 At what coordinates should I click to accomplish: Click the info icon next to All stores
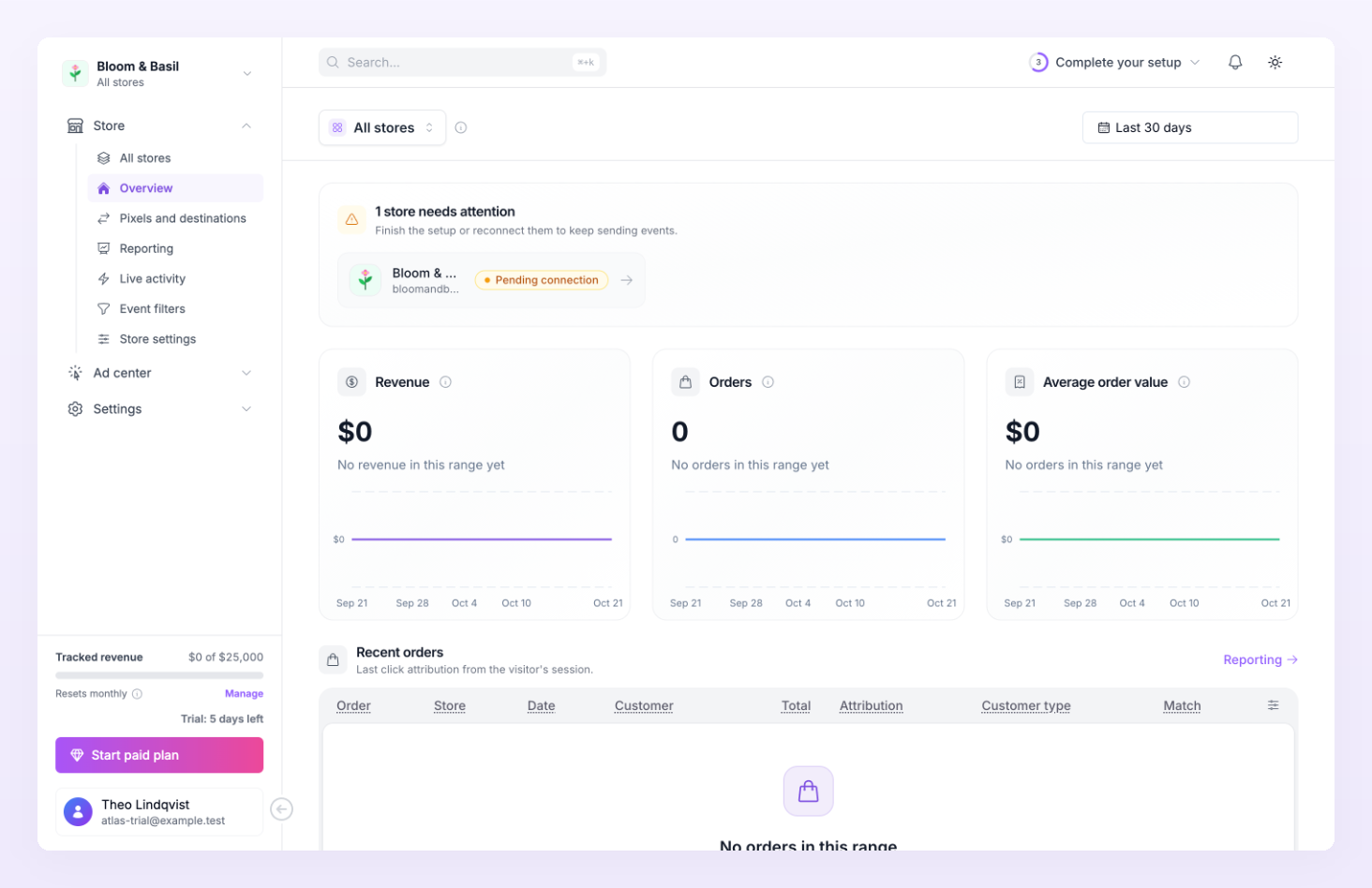[461, 128]
